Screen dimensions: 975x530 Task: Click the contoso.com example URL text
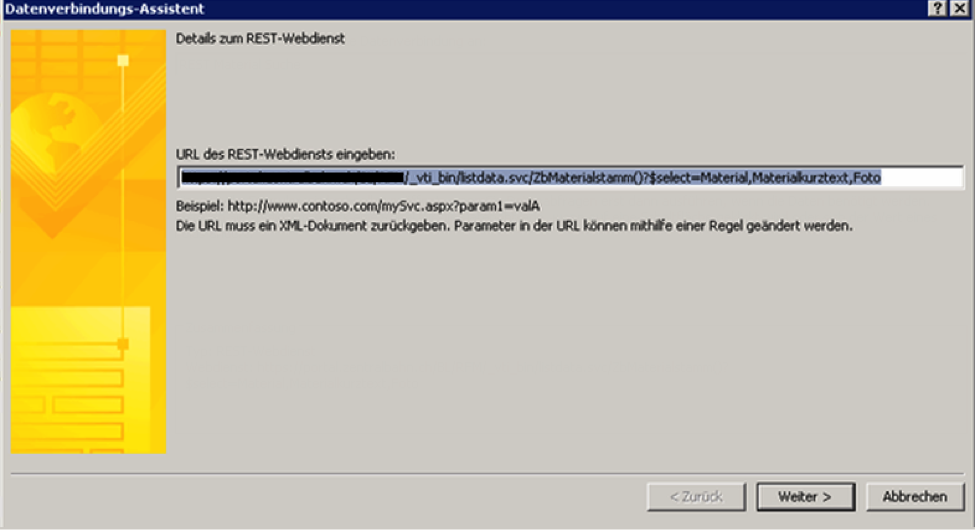tap(384, 206)
